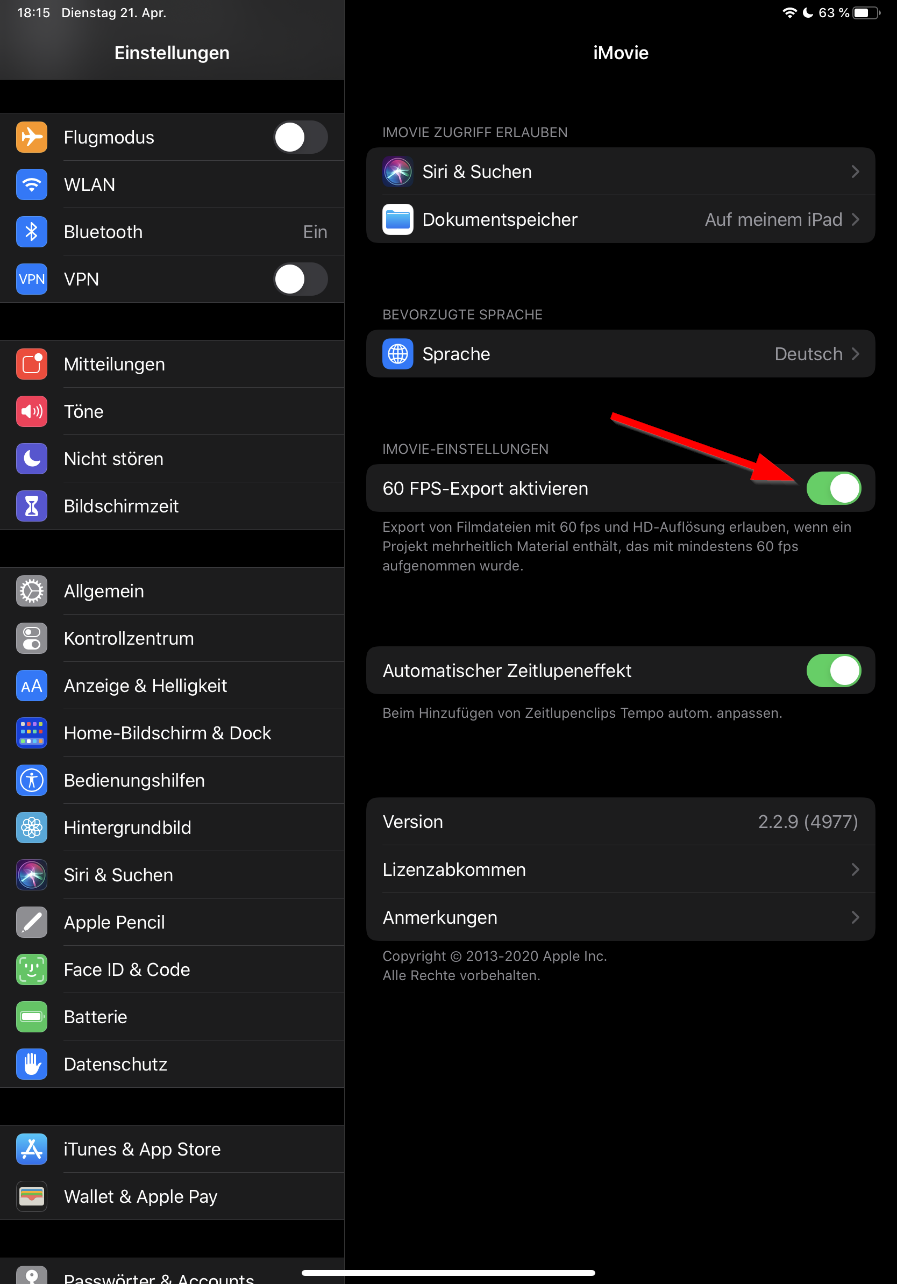The width and height of the screenshot is (897, 1284).
Task: Tap the blue Dokumentspeicher folder icon
Action: tap(398, 220)
